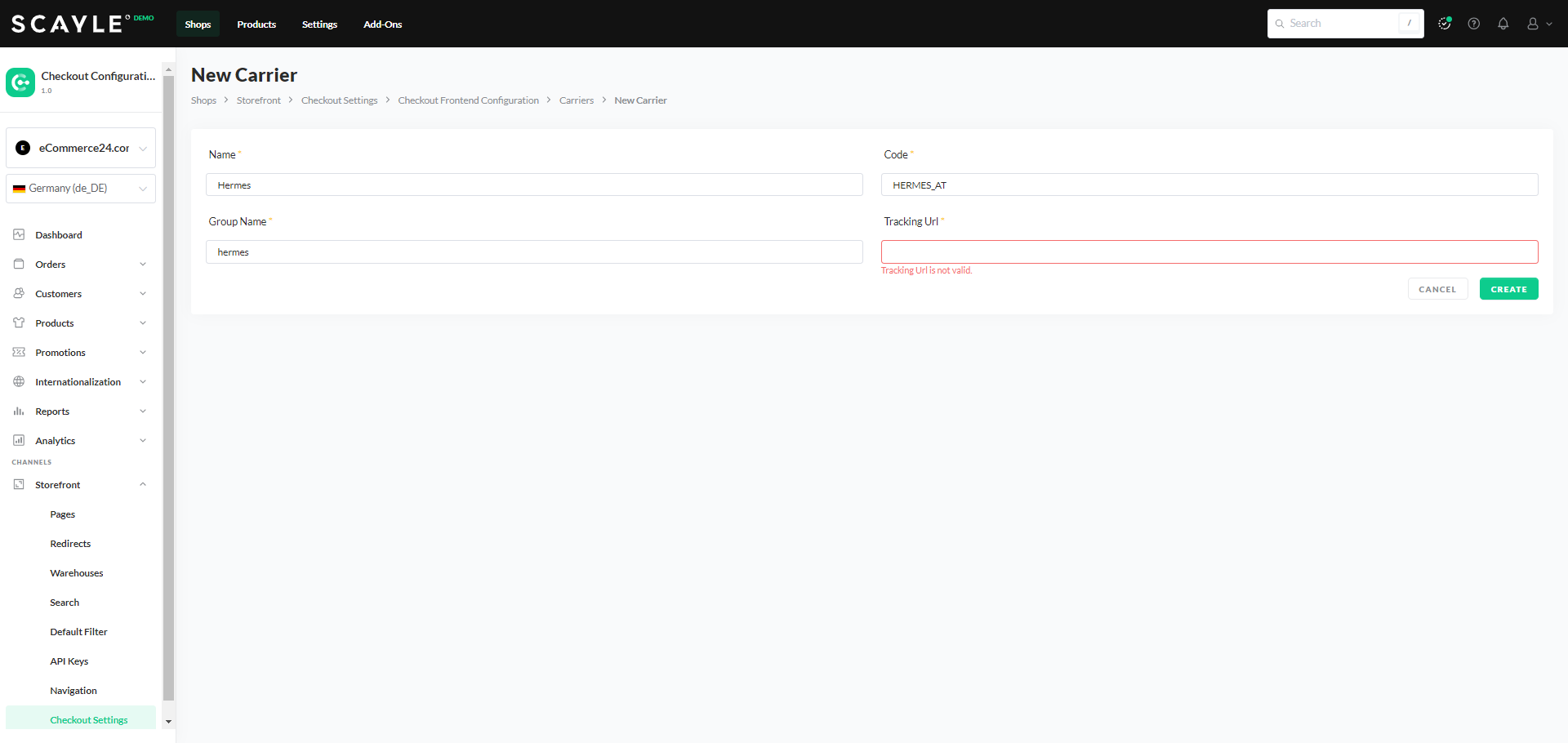Click into the Tracking Url input field
This screenshot has height=743, width=1568.
(1209, 252)
